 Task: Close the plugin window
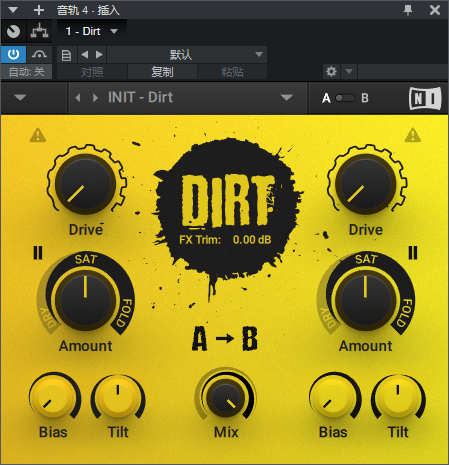pyautogui.click(x=435, y=10)
